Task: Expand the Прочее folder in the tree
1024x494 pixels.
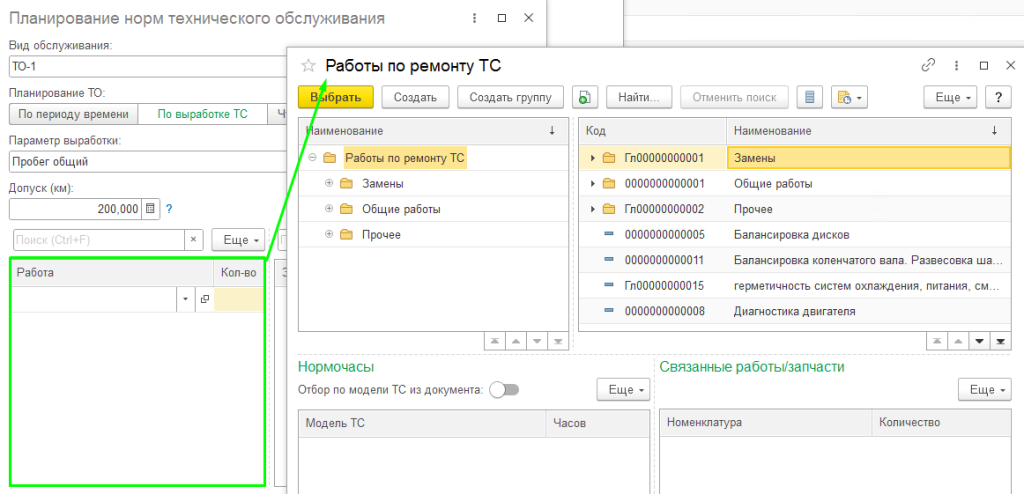Action: 329,235
